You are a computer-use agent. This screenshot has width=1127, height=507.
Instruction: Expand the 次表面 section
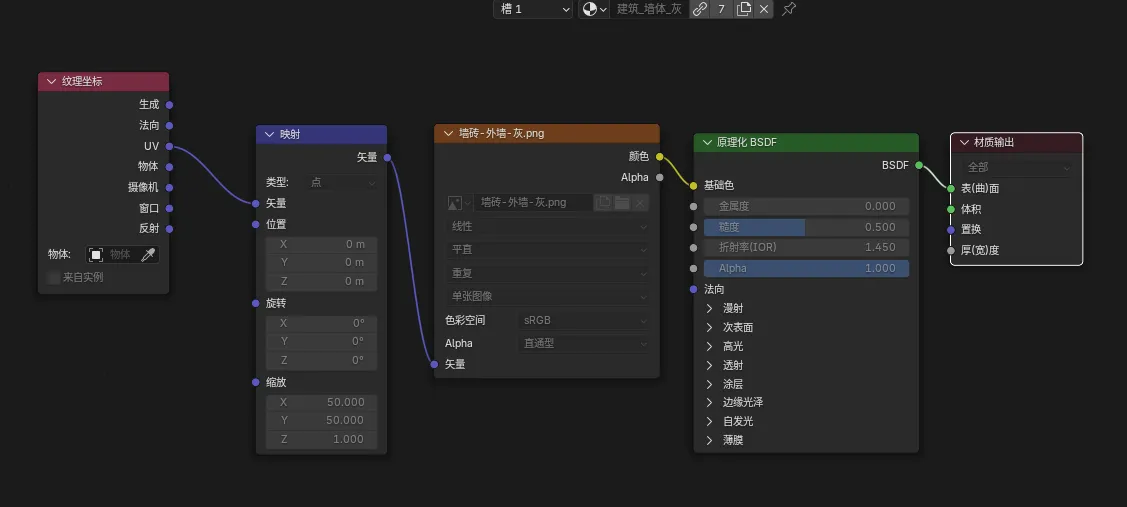pos(709,327)
